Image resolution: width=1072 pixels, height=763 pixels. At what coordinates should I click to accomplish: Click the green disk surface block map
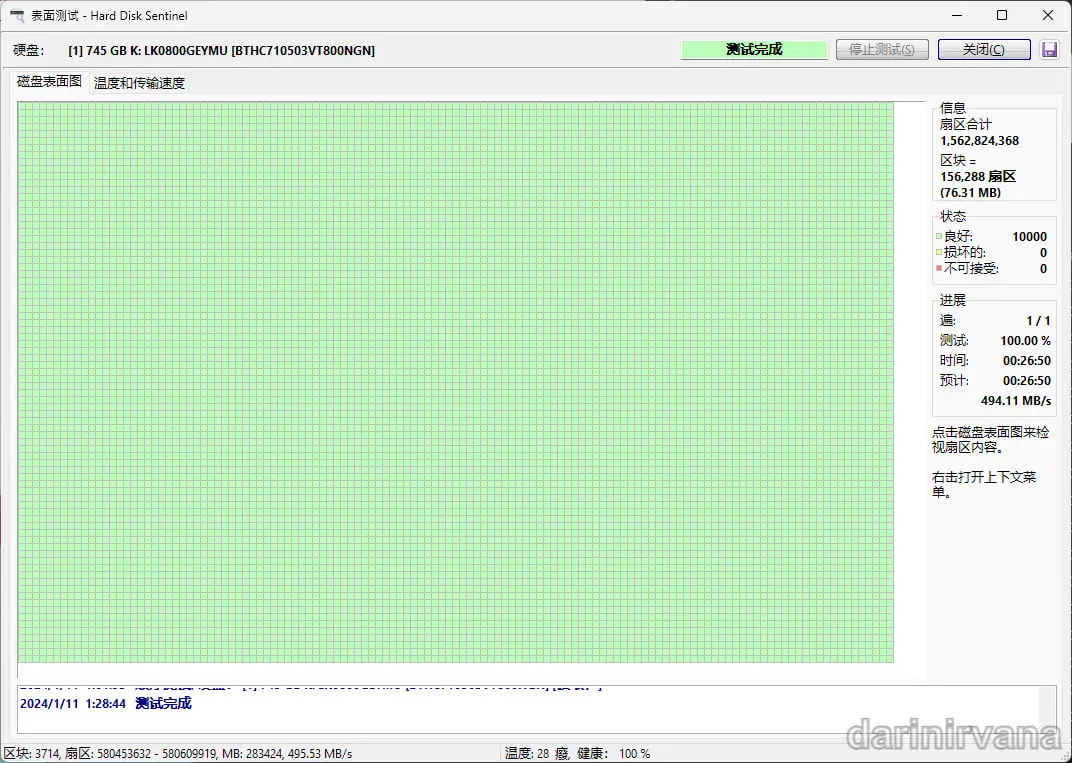[x=455, y=382]
